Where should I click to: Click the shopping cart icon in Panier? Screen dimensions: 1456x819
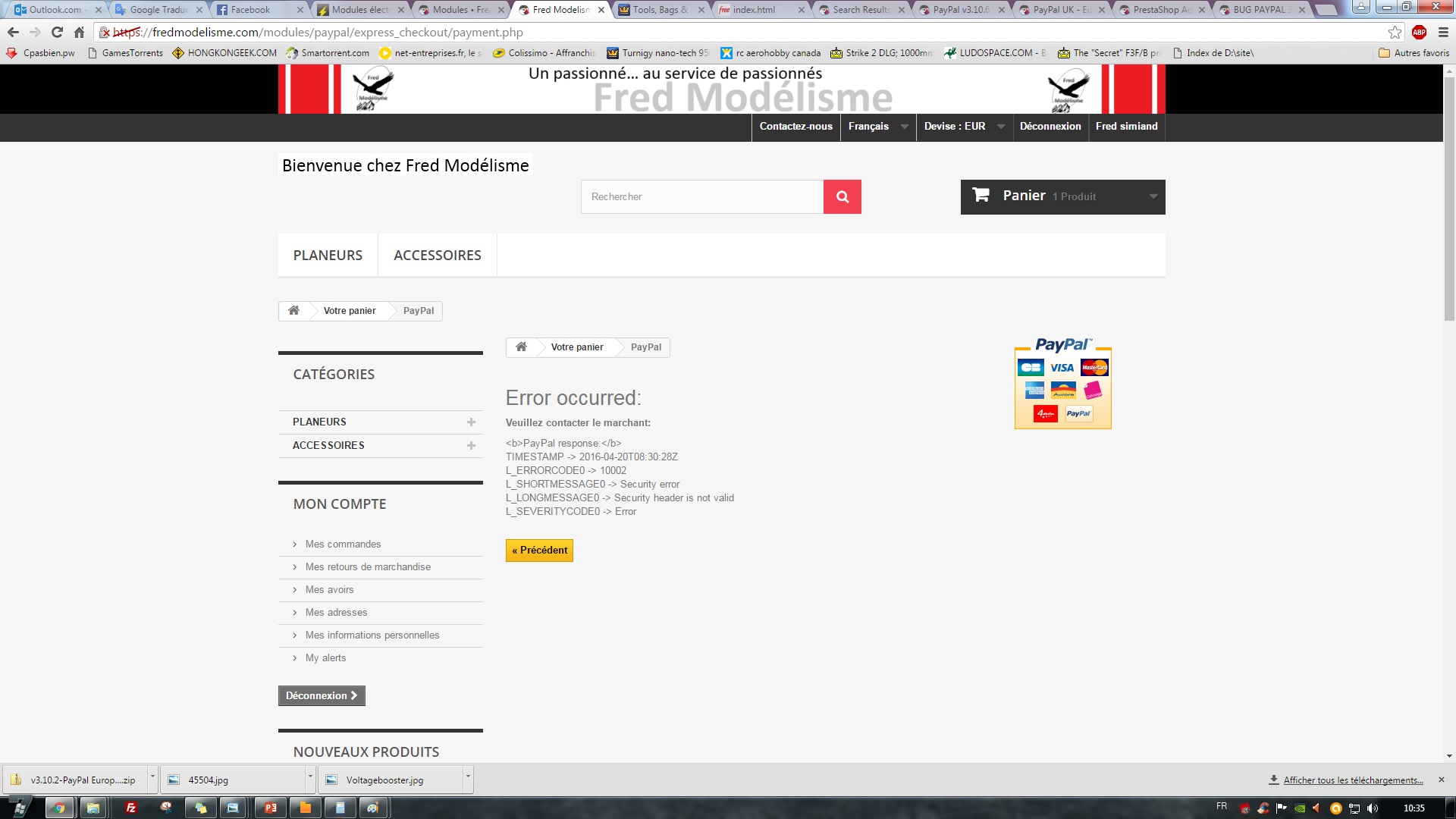pyautogui.click(x=981, y=196)
